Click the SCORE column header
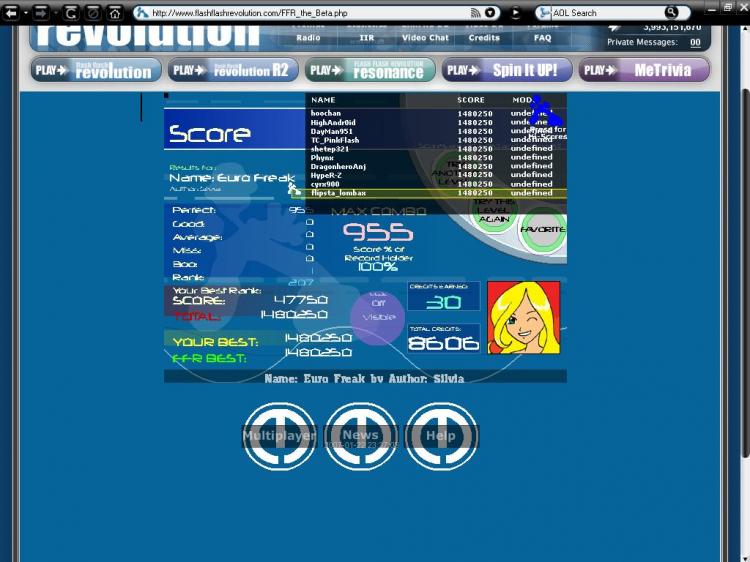Image resolution: width=750 pixels, height=562 pixels. click(x=471, y=100)
